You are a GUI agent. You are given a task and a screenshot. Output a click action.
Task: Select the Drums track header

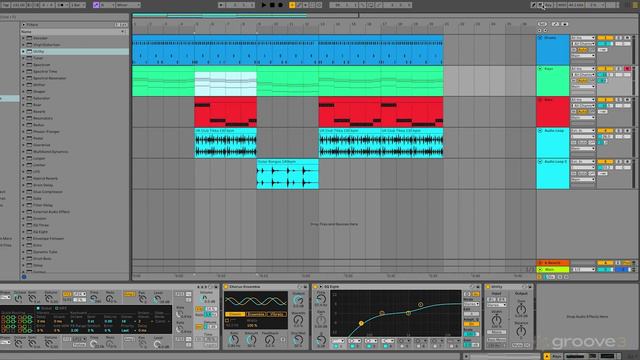[x=553, y=50]
